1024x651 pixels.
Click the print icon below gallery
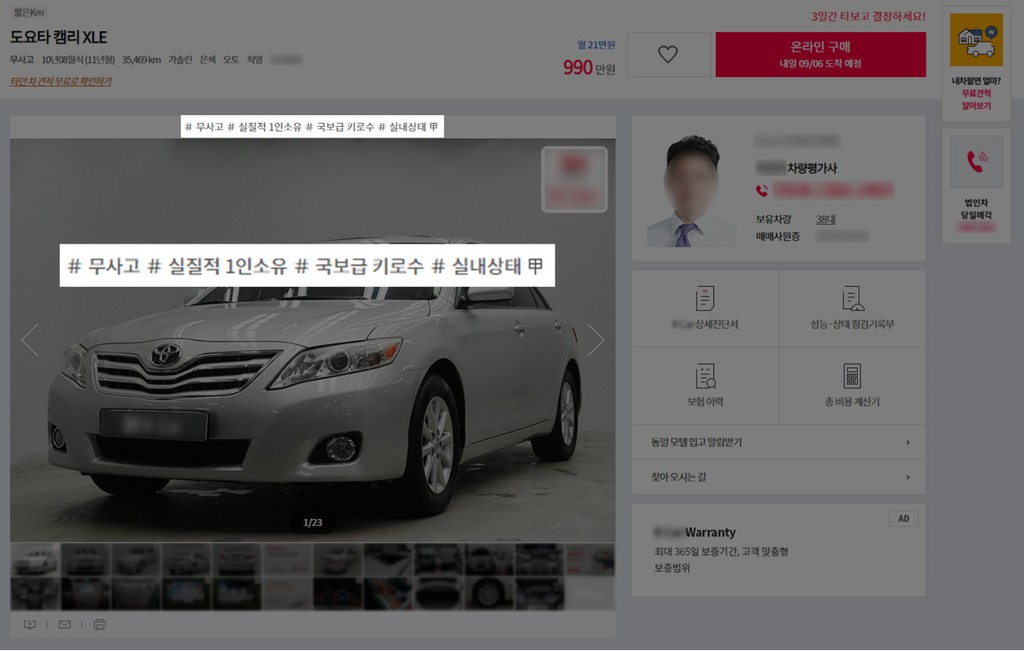[99, 625]
